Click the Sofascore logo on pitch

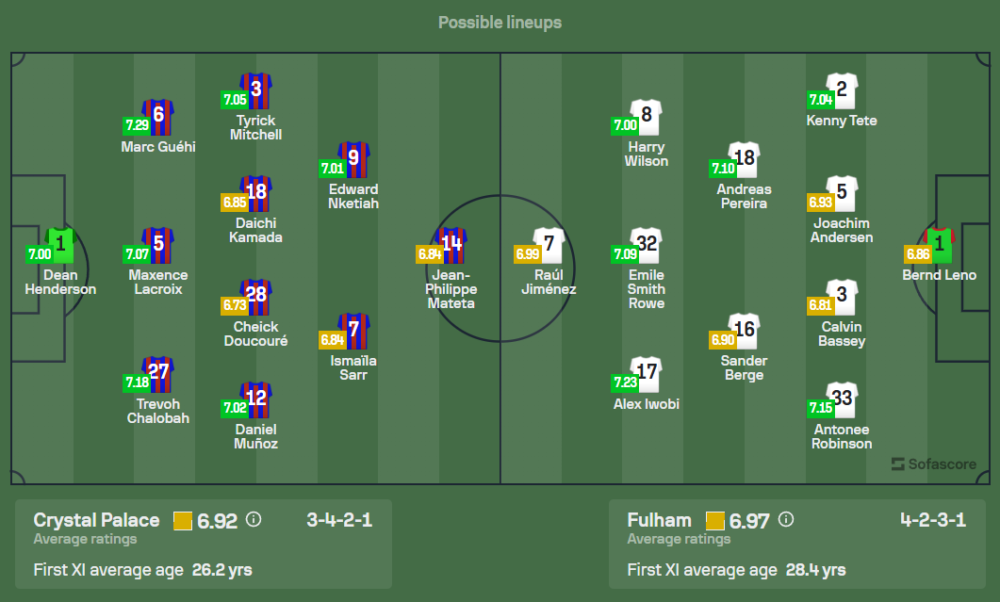tap(934, 464)
